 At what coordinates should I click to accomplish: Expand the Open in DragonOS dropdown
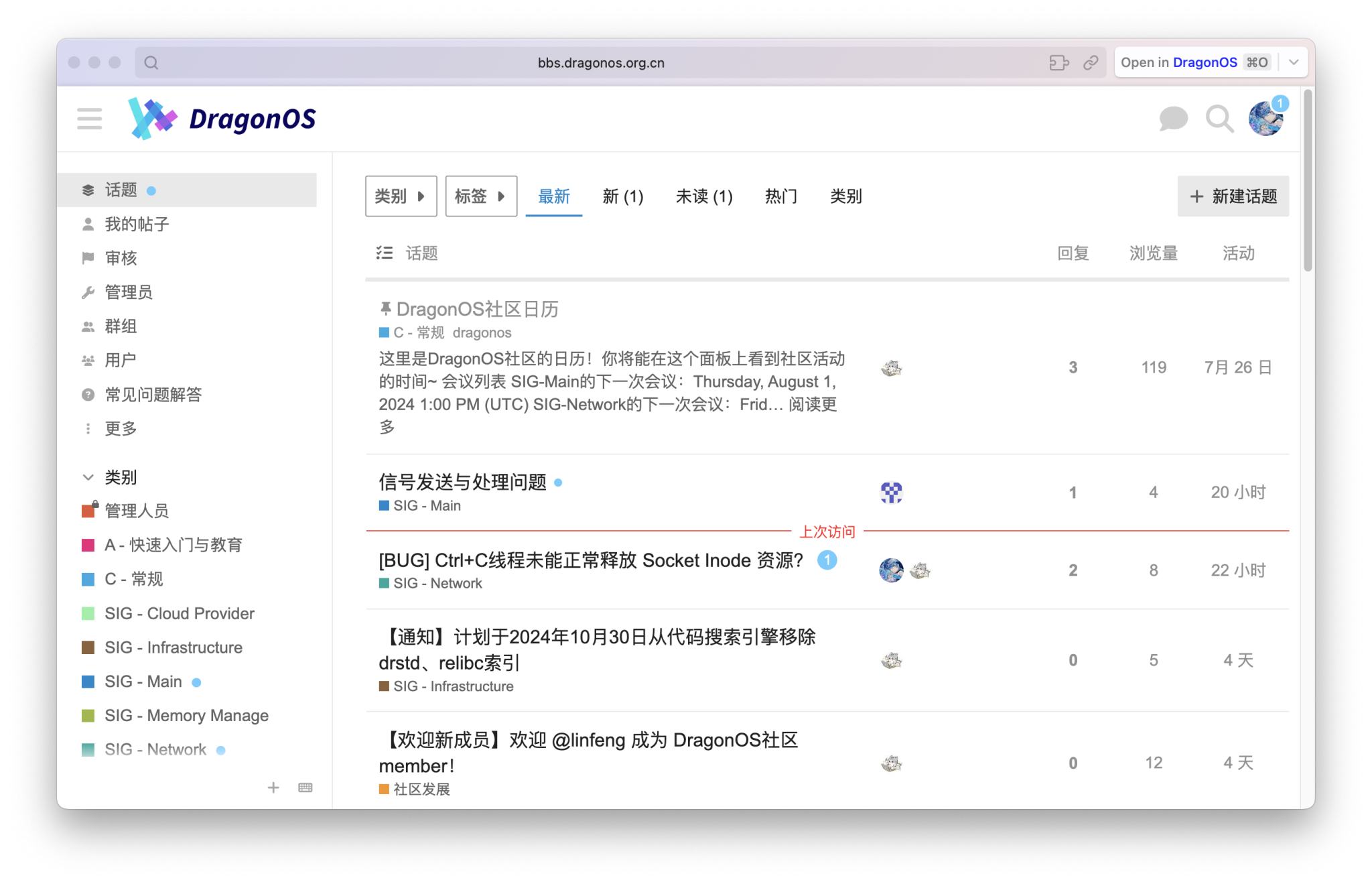click(1293, 62)
